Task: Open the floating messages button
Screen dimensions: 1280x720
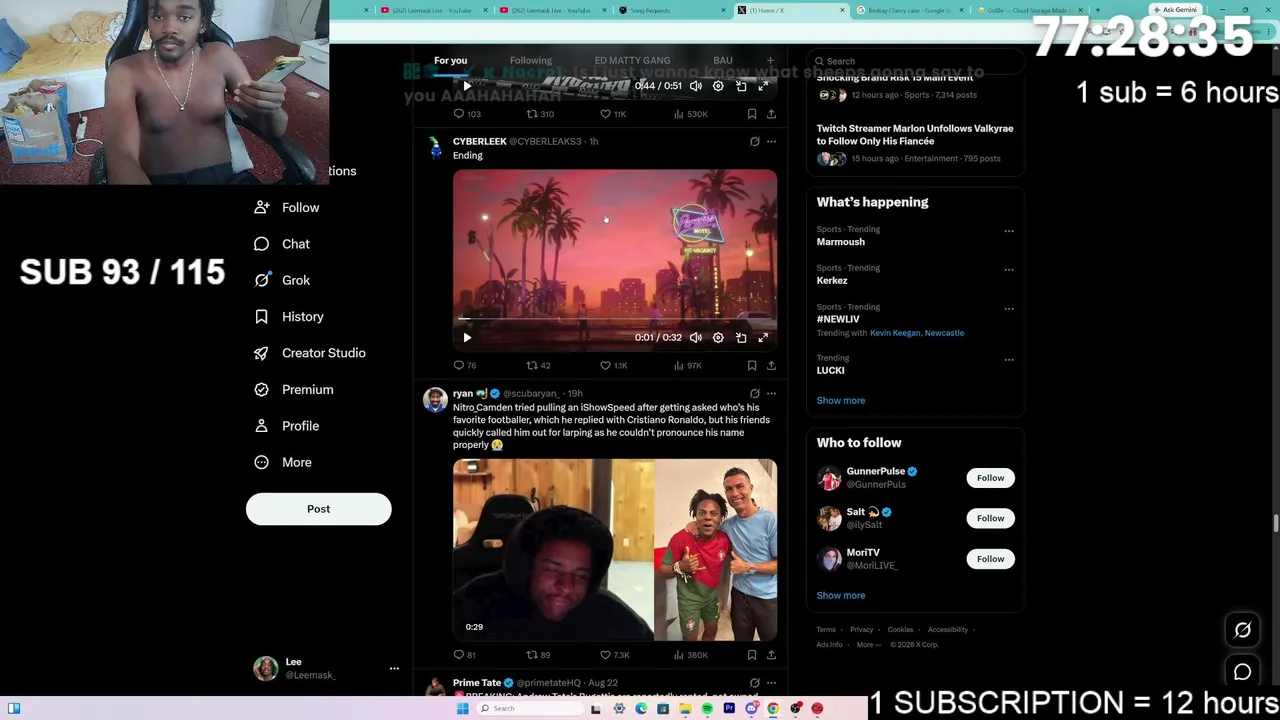Action: (1243, 672)
